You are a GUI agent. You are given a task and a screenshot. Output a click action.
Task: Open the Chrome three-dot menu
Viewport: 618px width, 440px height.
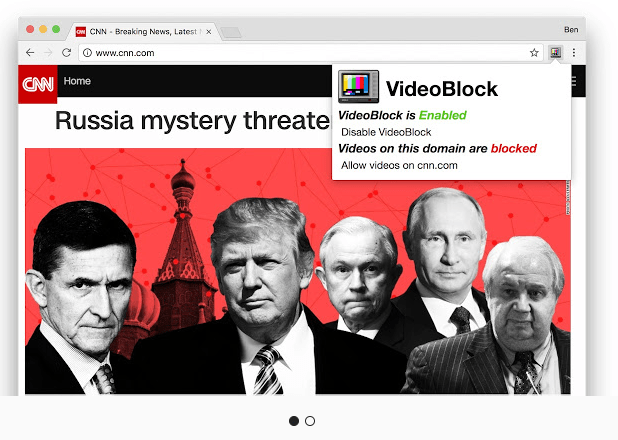tap(574, 52)
